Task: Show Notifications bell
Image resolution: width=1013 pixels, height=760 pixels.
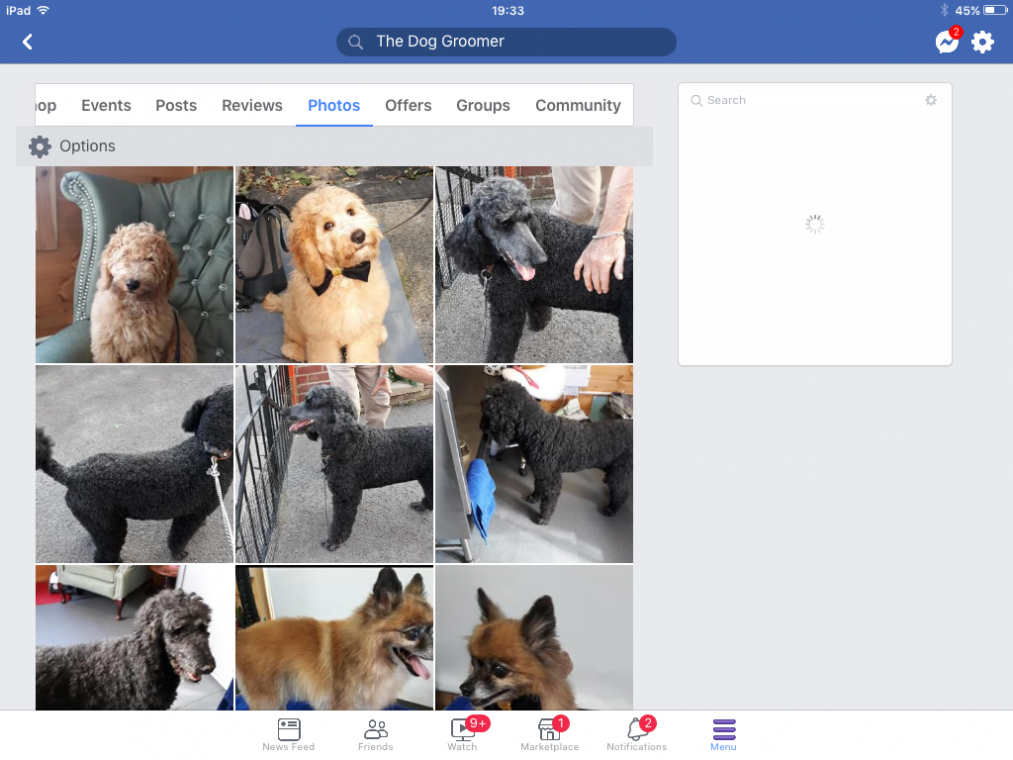Action: coord(636,734)
